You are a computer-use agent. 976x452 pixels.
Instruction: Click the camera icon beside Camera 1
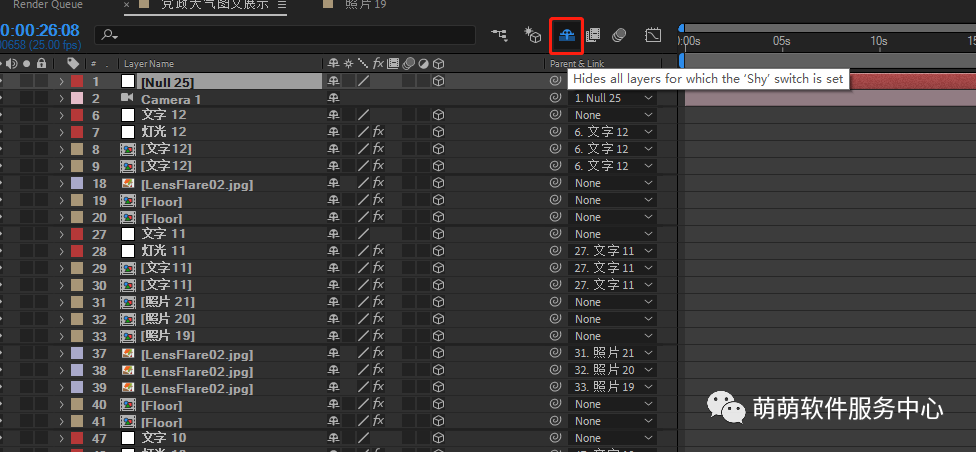[x=127, y=98]
